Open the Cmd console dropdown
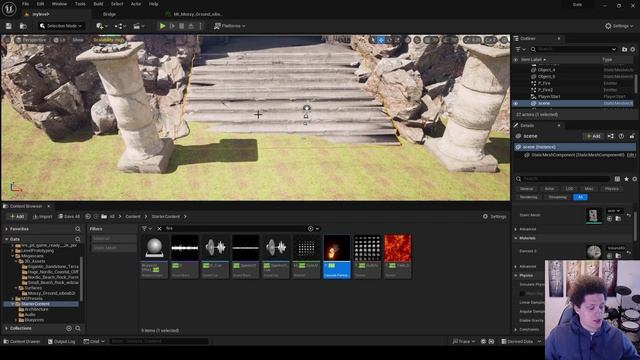This screenshot has height=360, width=640. pyautogui.click(x=94, y=341)
